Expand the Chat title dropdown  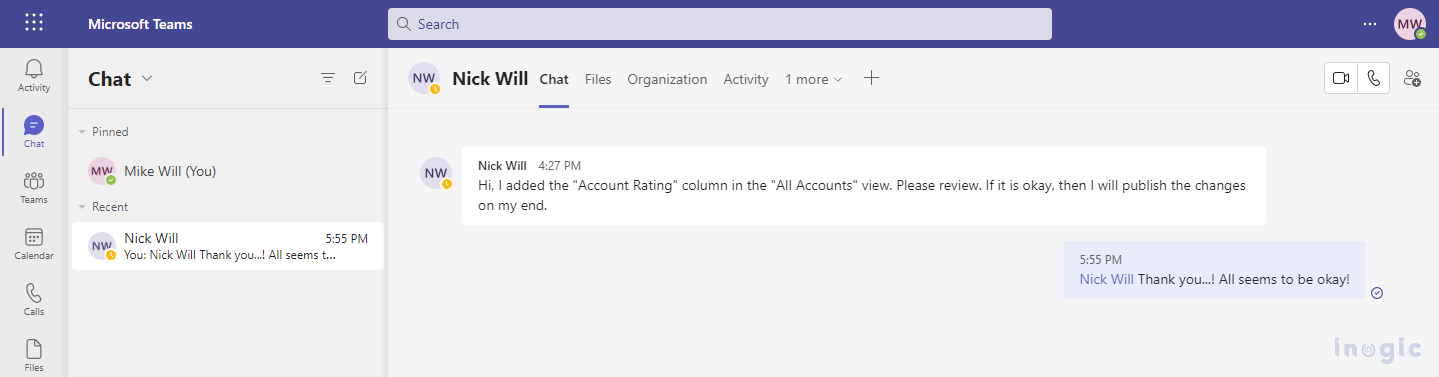147,79
